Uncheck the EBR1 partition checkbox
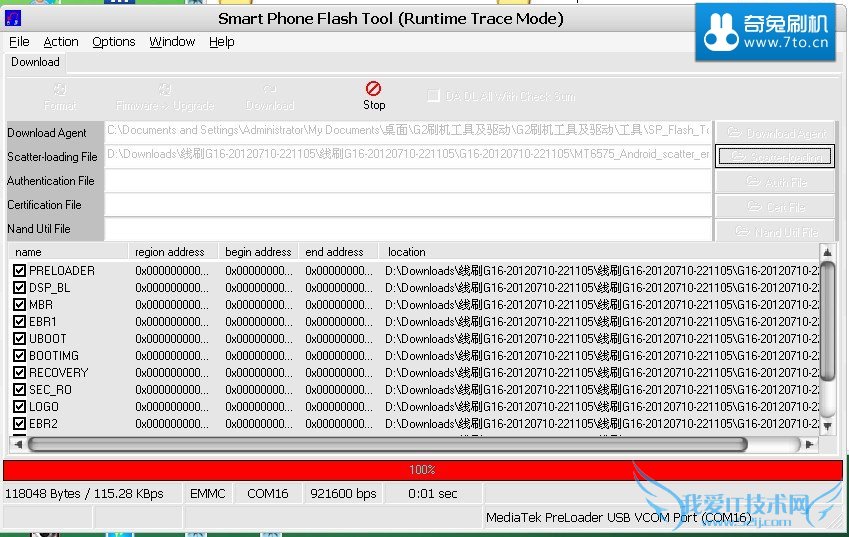 19,322
